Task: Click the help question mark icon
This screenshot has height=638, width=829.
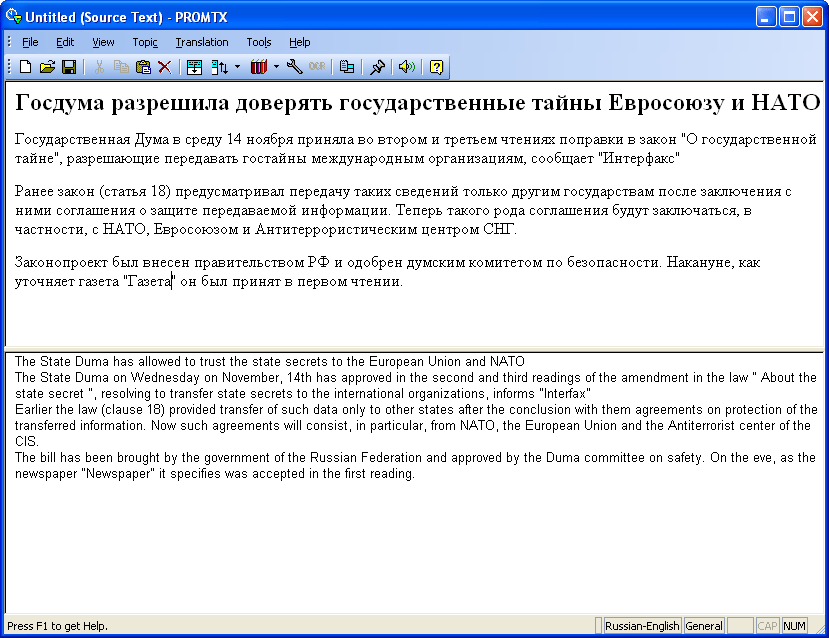Action: coord(436,67)
